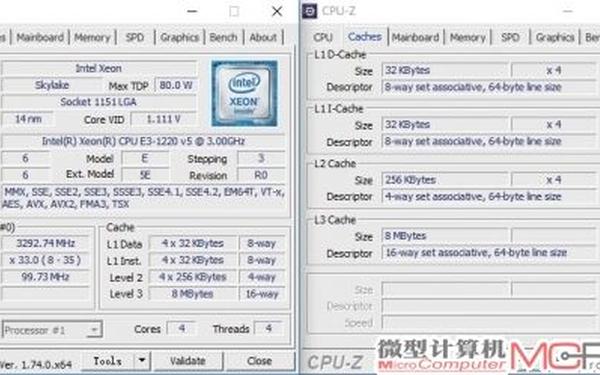
Task: Click the Tools button
Action: click(108, 360)
